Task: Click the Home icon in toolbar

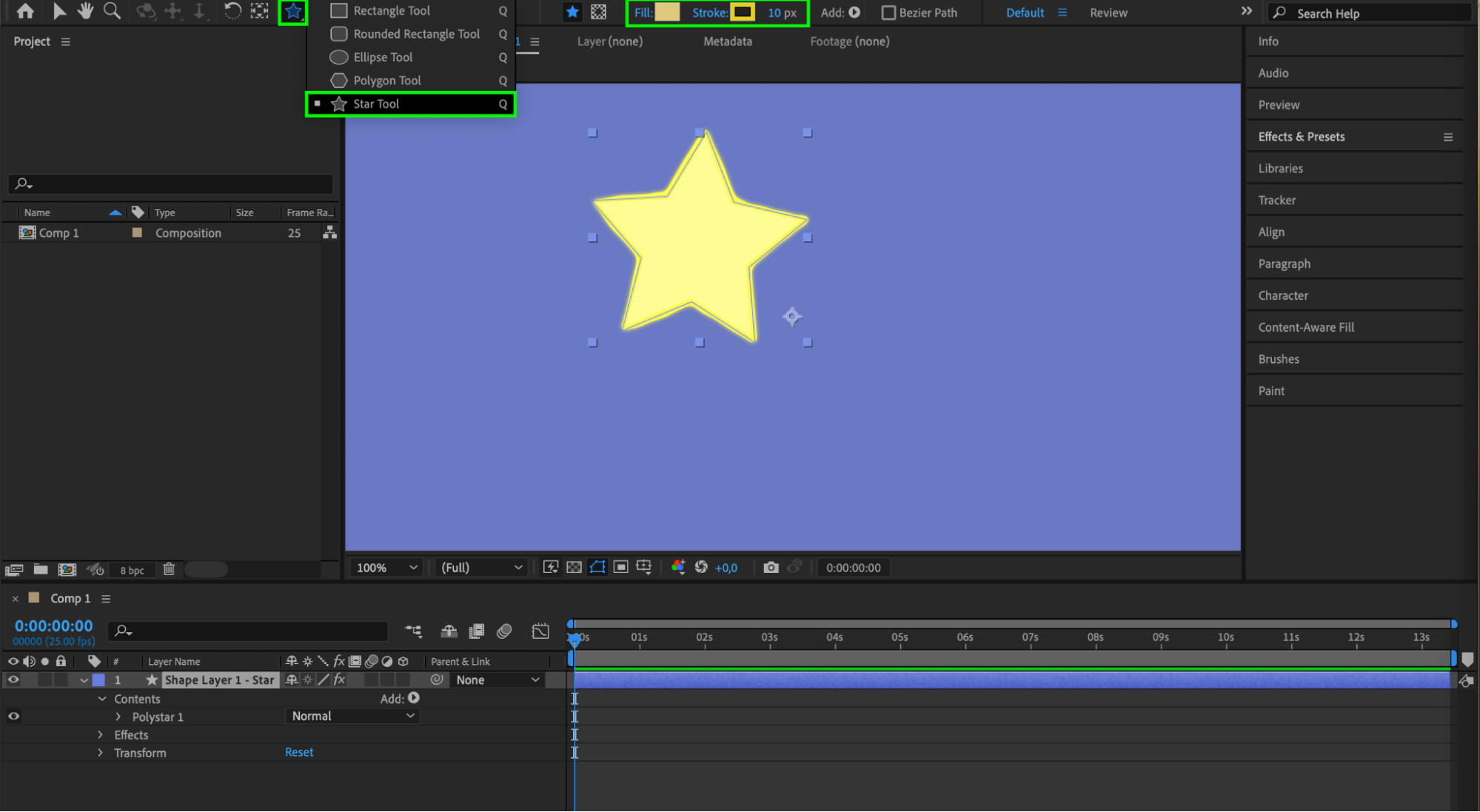Action: click(x=25, y=11)
